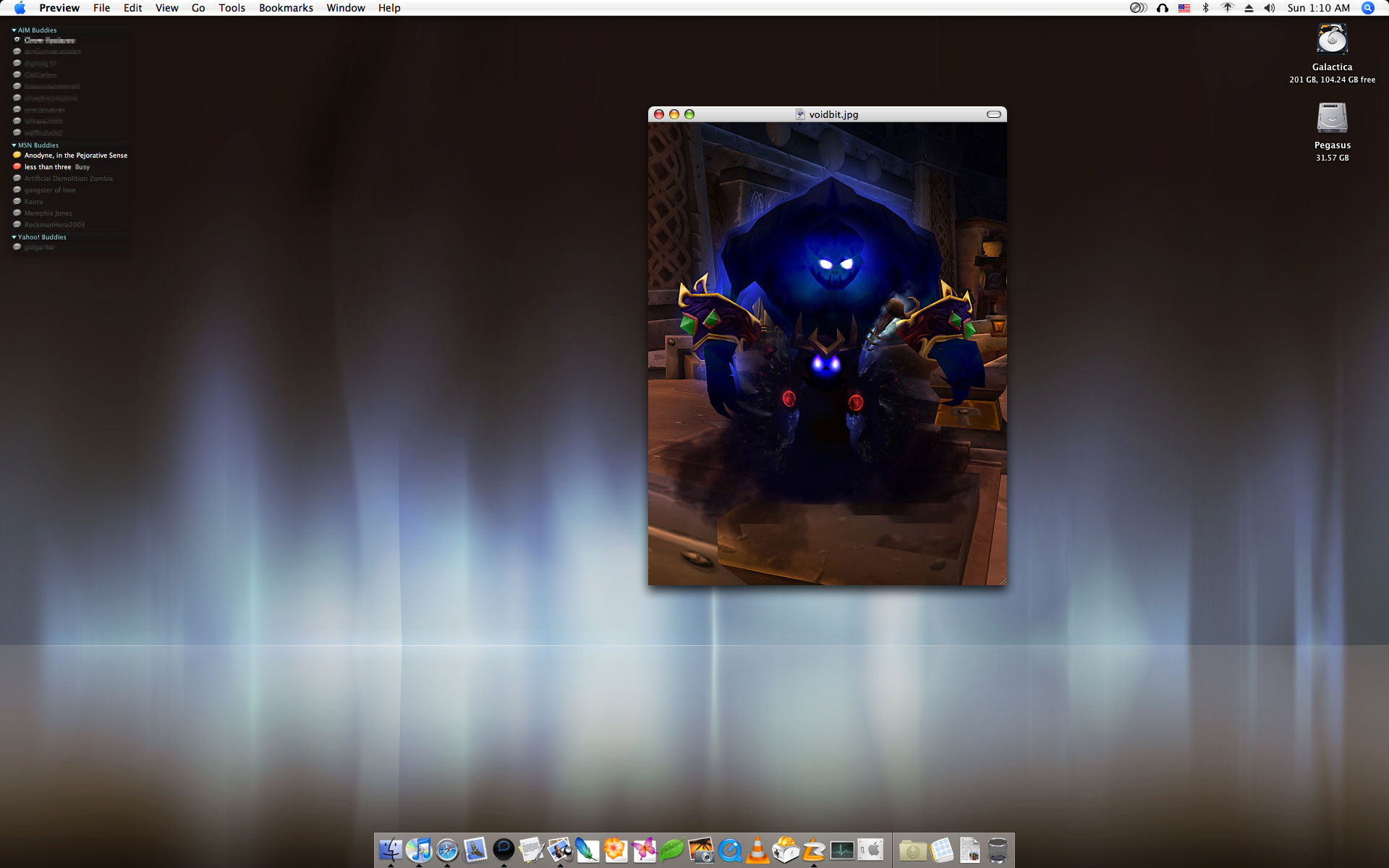Select offline buddy Memphis Jones
Image resolution: width=1389 pixels, height=868 pixels.
coord(70,213)
